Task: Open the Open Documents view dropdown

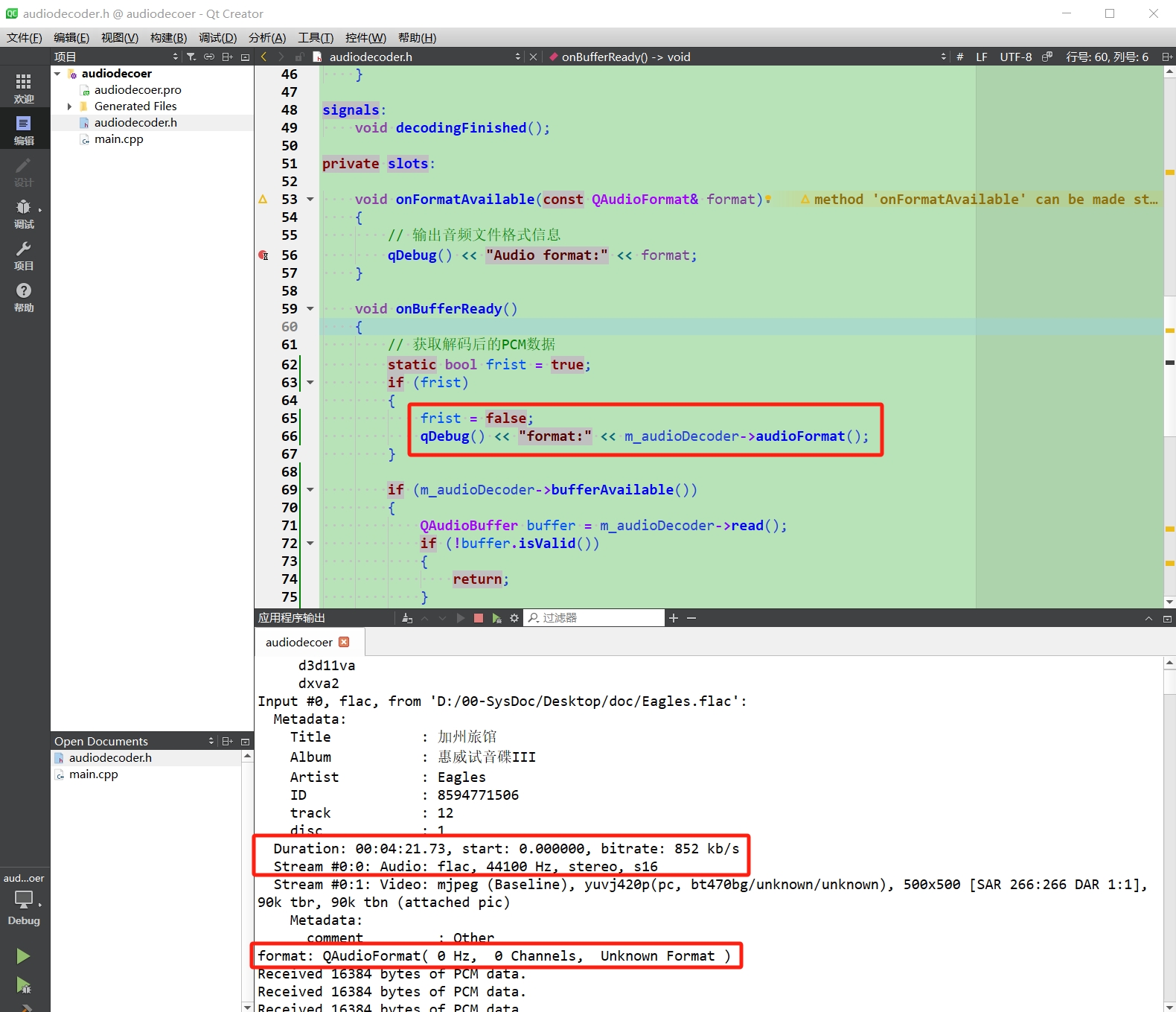Action: pyautogui.click(x=134, y=741)
